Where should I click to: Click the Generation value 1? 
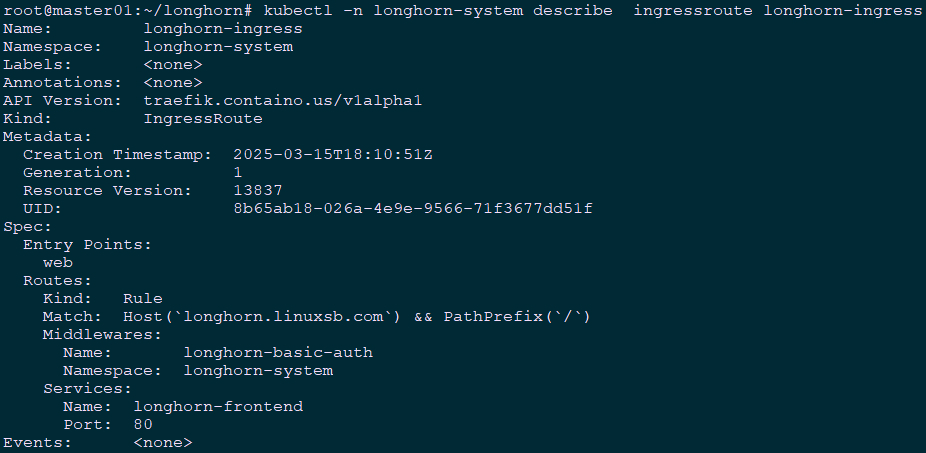click(237, 173)
